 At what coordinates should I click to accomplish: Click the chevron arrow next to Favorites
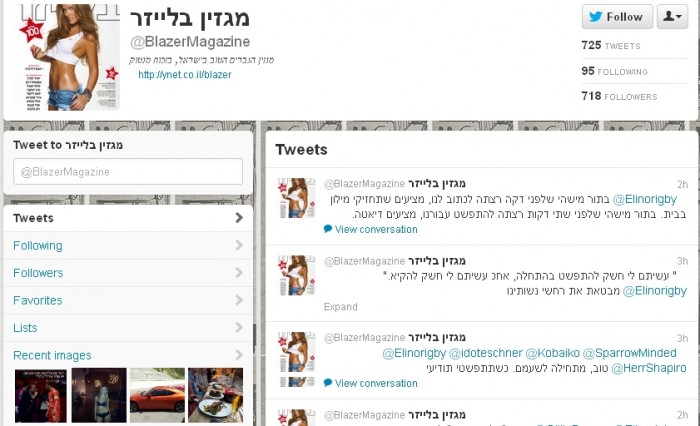239,300
